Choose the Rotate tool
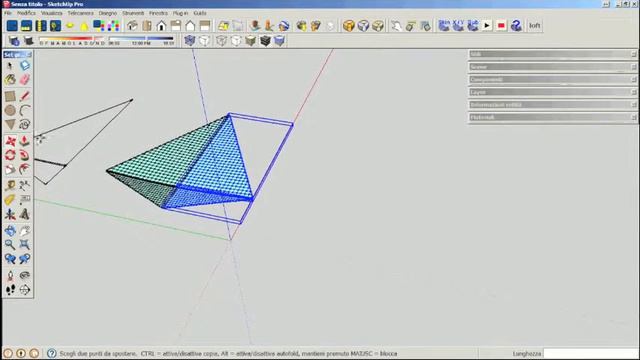The height and width of the screenshot is (360, 640). (10, 155)
